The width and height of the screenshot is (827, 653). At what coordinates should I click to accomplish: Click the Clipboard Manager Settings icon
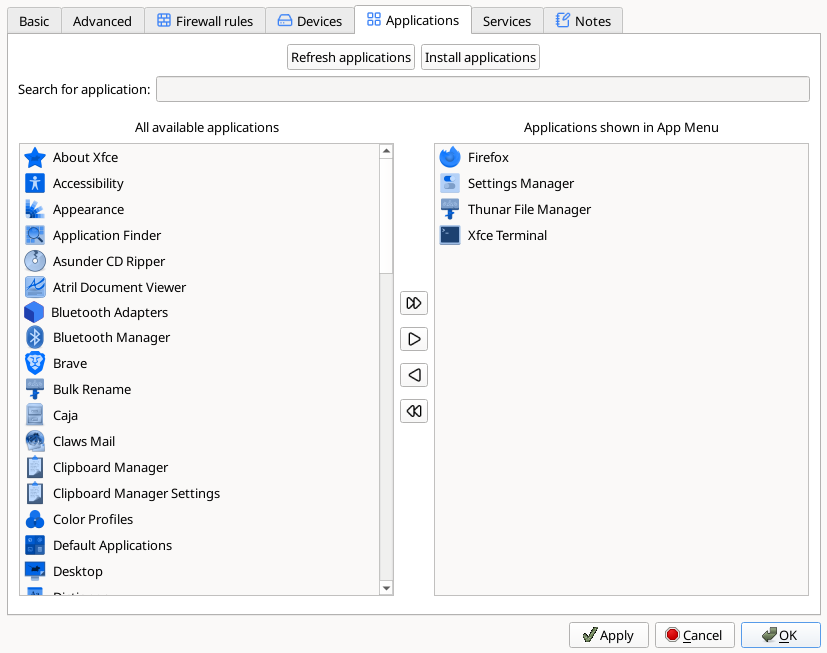pos(35,493)
